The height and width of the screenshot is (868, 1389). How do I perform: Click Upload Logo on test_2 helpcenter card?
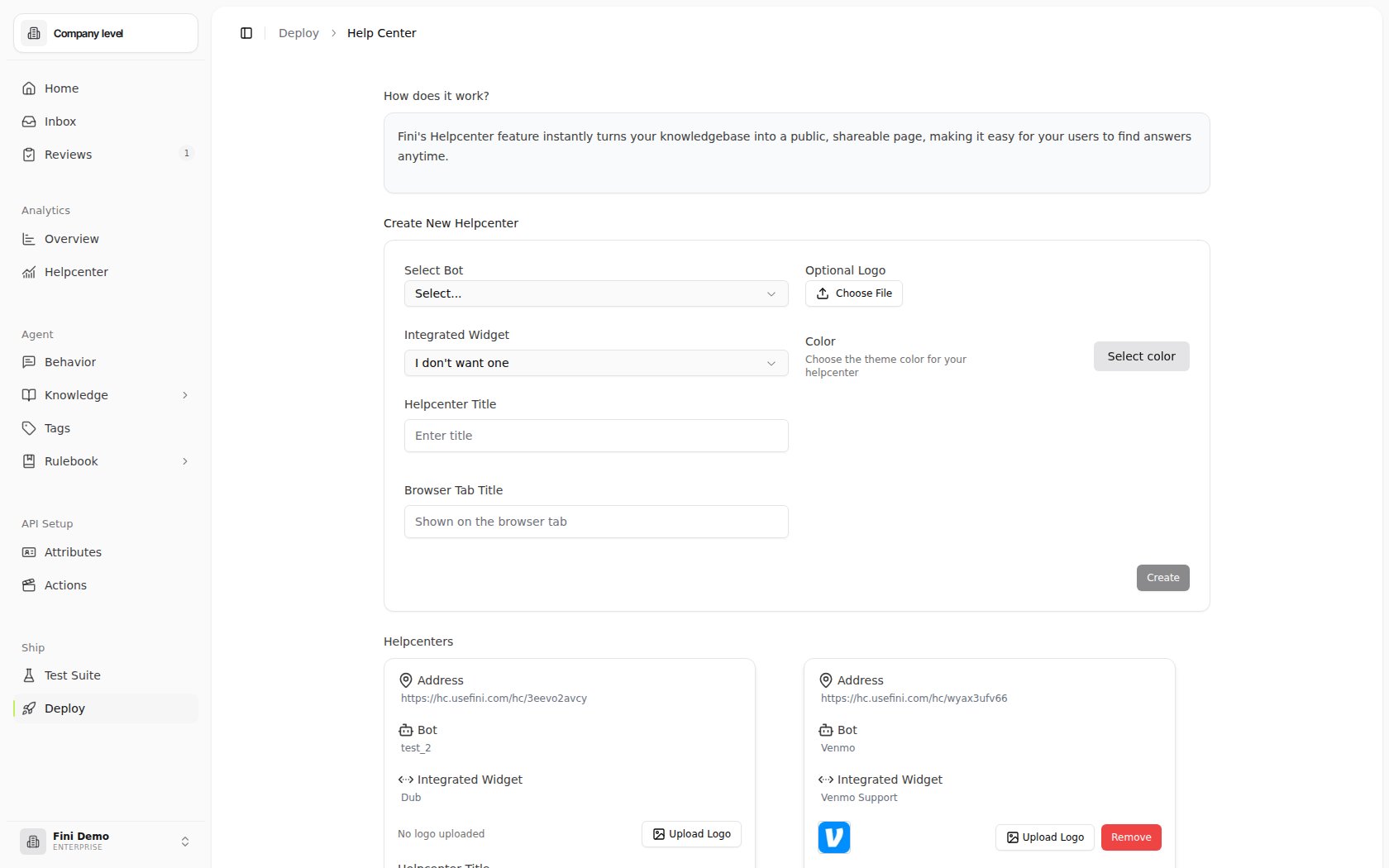click(691, 834)
